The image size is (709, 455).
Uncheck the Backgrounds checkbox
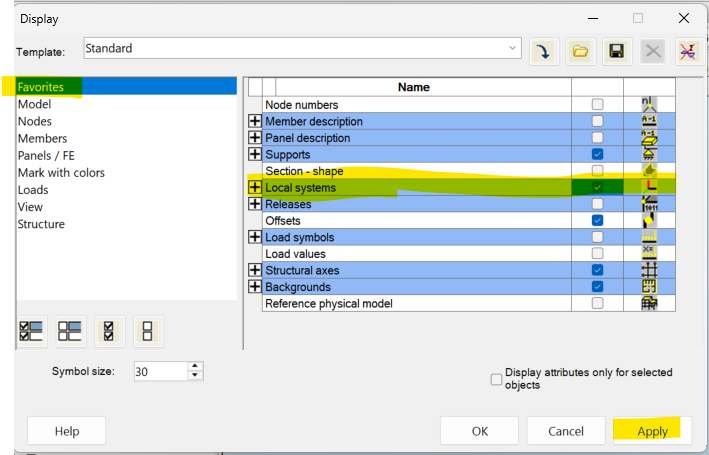pyautogui.click(x=597, y=287)
